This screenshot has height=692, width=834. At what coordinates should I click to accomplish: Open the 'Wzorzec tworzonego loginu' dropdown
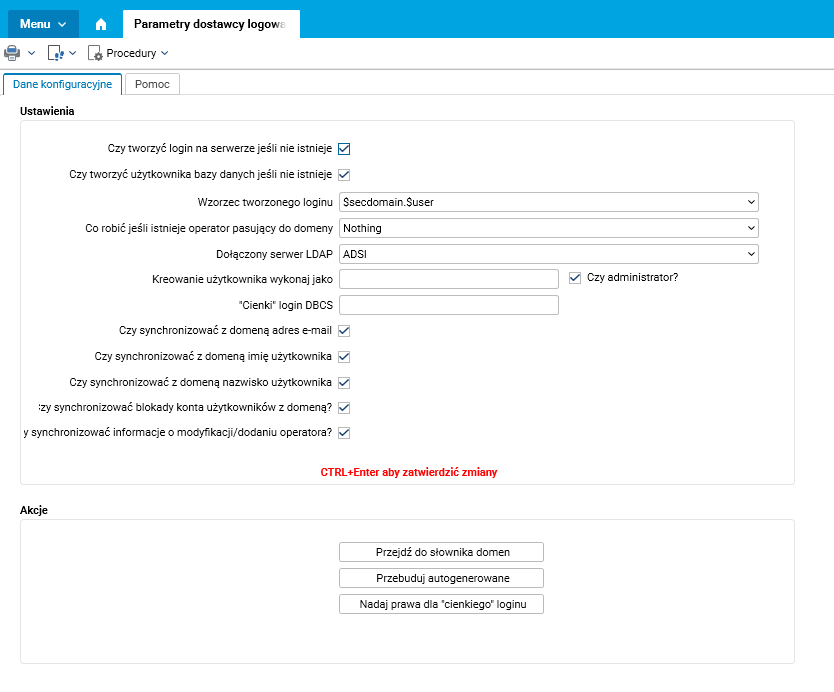[x=549, y=202]
